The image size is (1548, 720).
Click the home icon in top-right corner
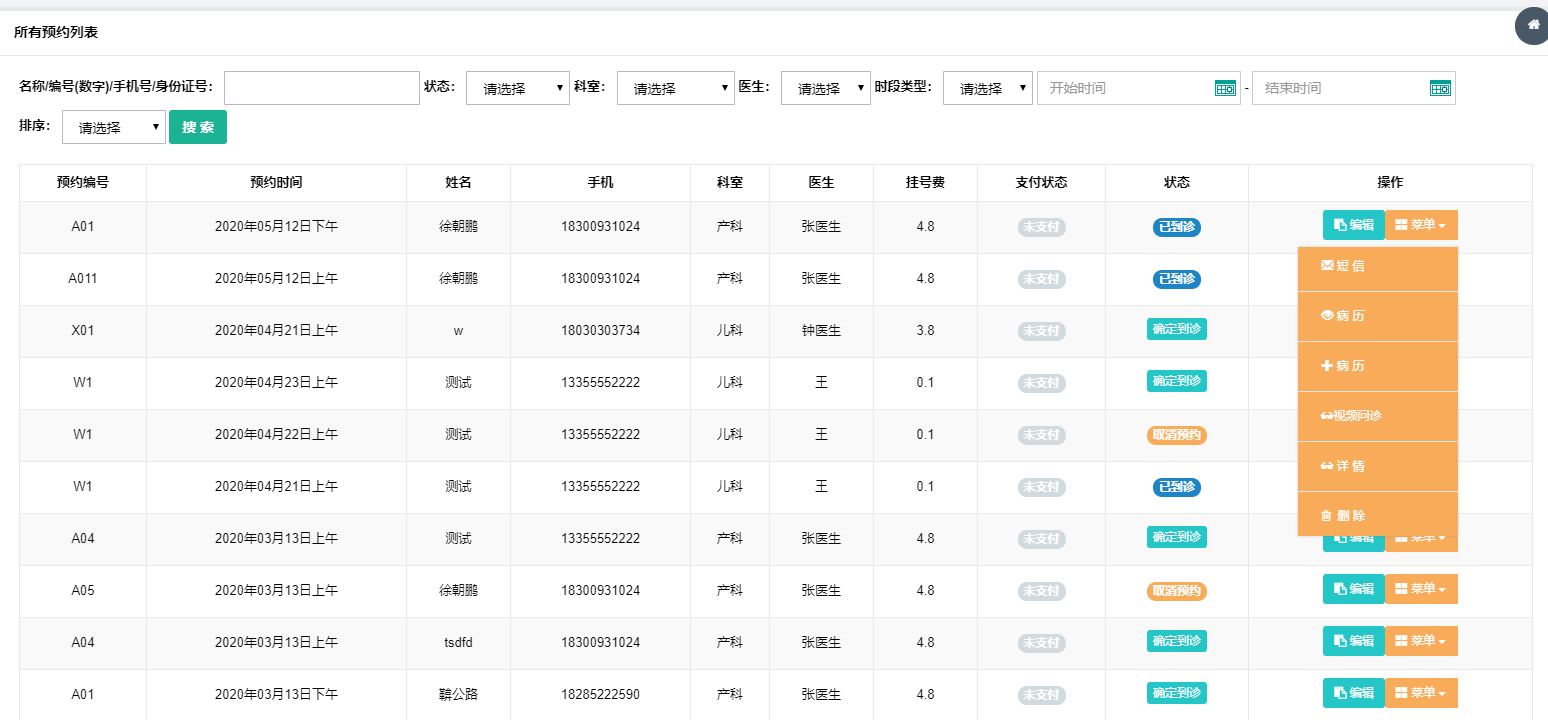pos(1533,26)
